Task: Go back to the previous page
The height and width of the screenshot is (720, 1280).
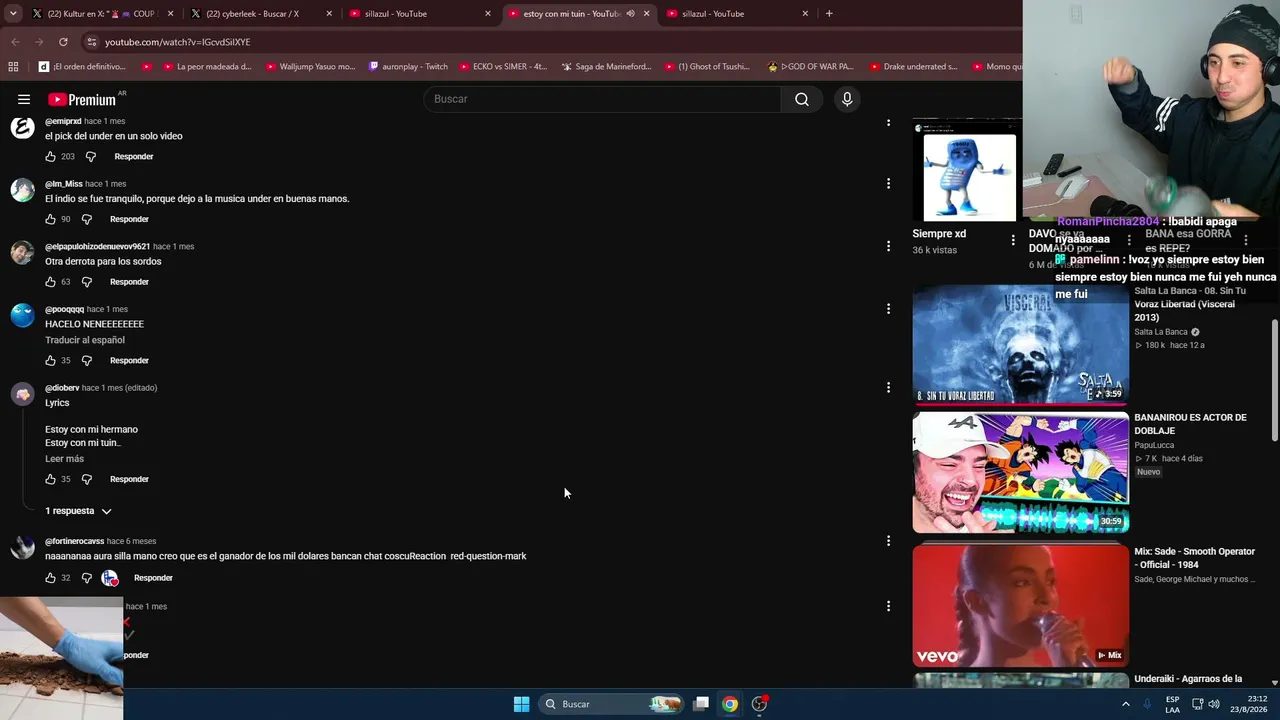Action: point(15,42)
